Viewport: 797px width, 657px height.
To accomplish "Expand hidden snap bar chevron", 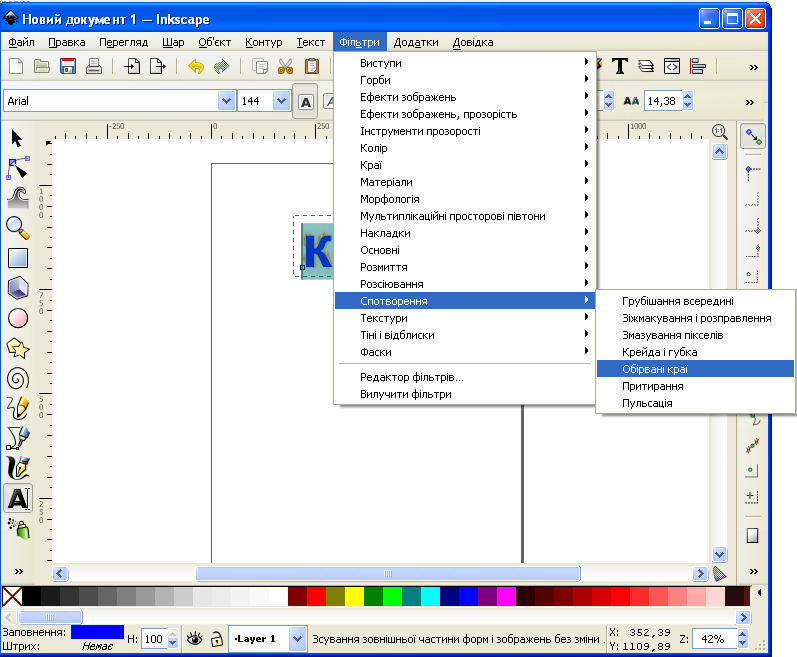I will click(753, 571).
